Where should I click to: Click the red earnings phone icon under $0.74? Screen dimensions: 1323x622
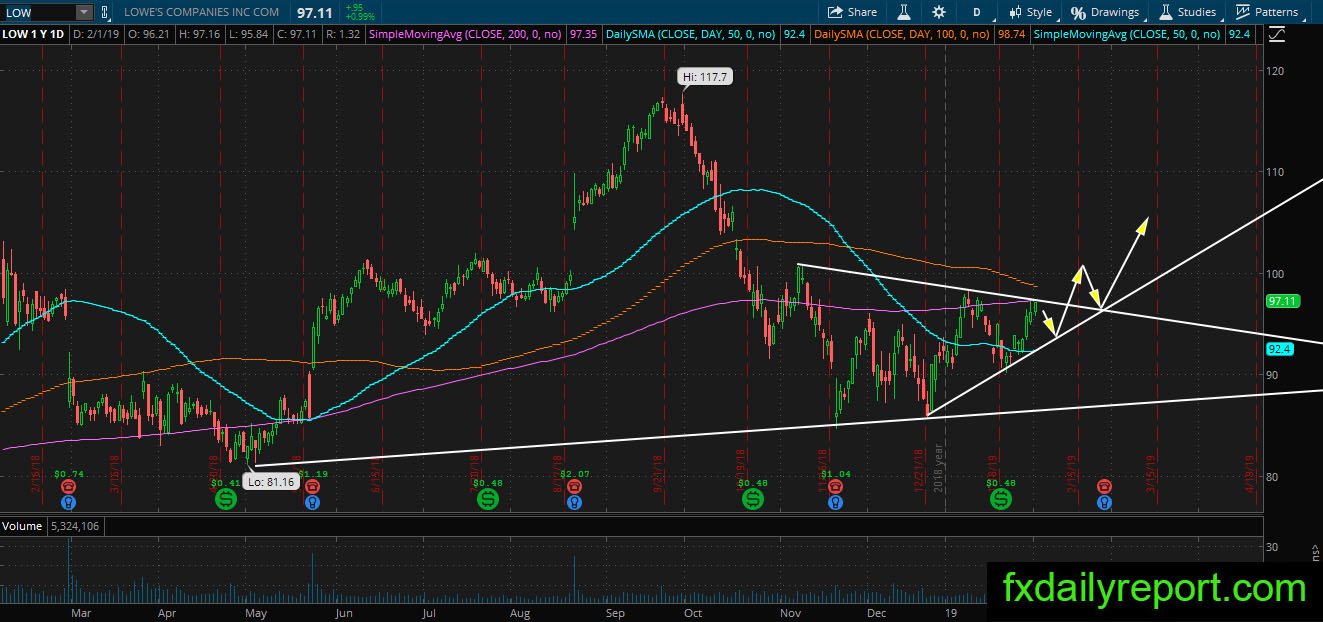coord(69,485)
